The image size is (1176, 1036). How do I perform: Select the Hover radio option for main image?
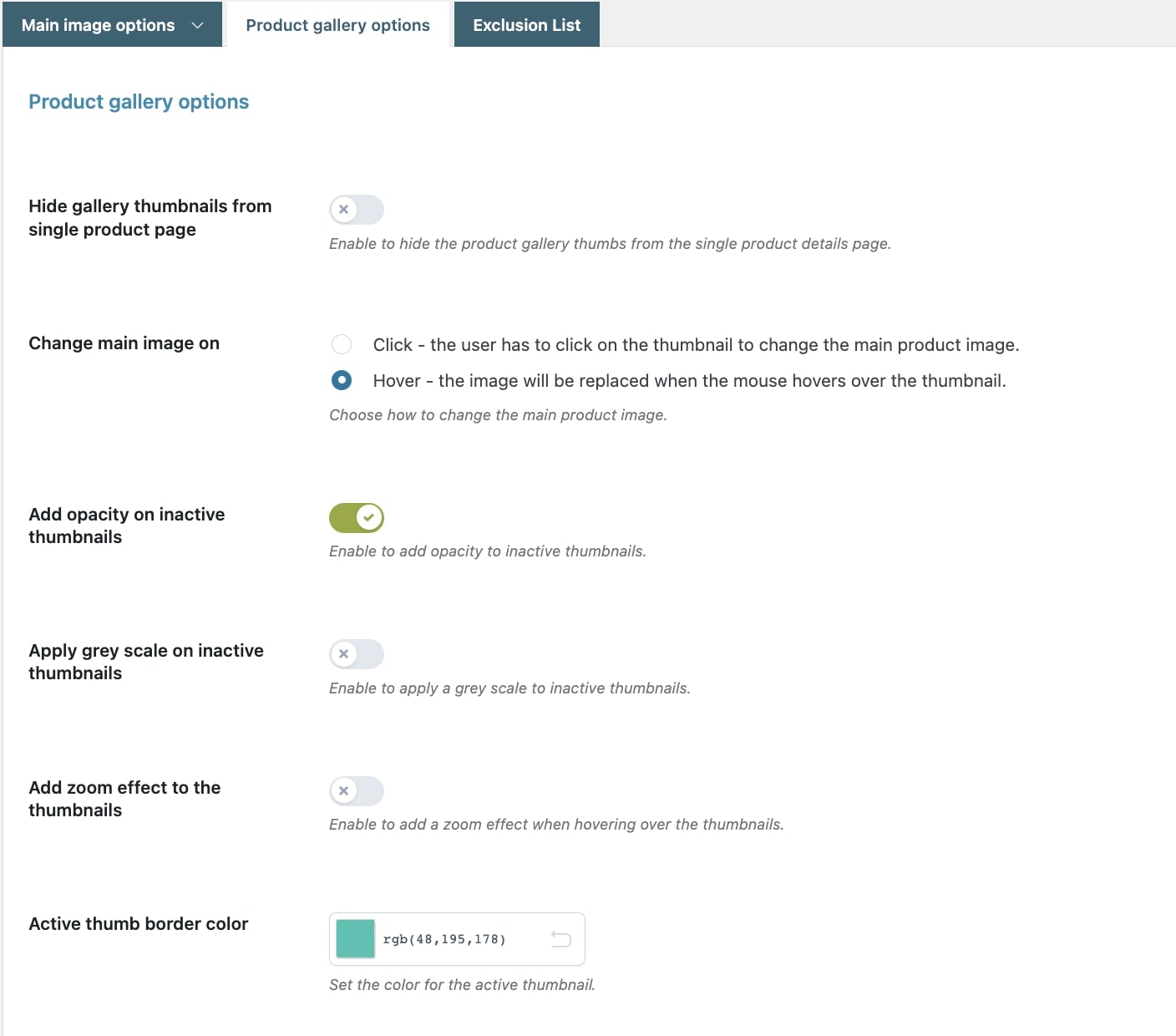click(x=342, y=380)
